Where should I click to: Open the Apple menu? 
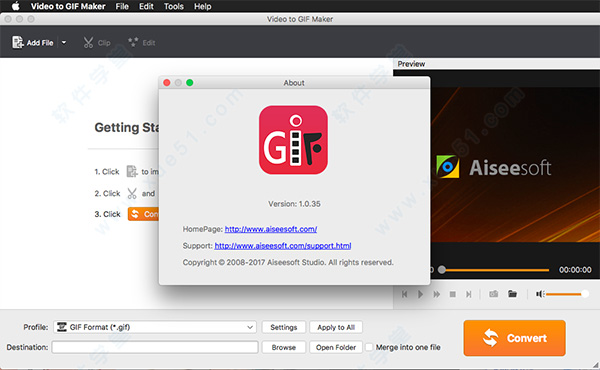[15, 6]
